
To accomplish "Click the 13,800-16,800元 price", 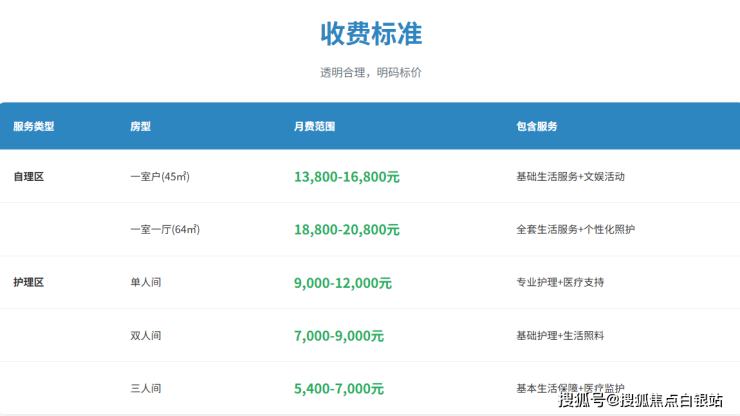I will pyautogui.click(x=346, y=177).
